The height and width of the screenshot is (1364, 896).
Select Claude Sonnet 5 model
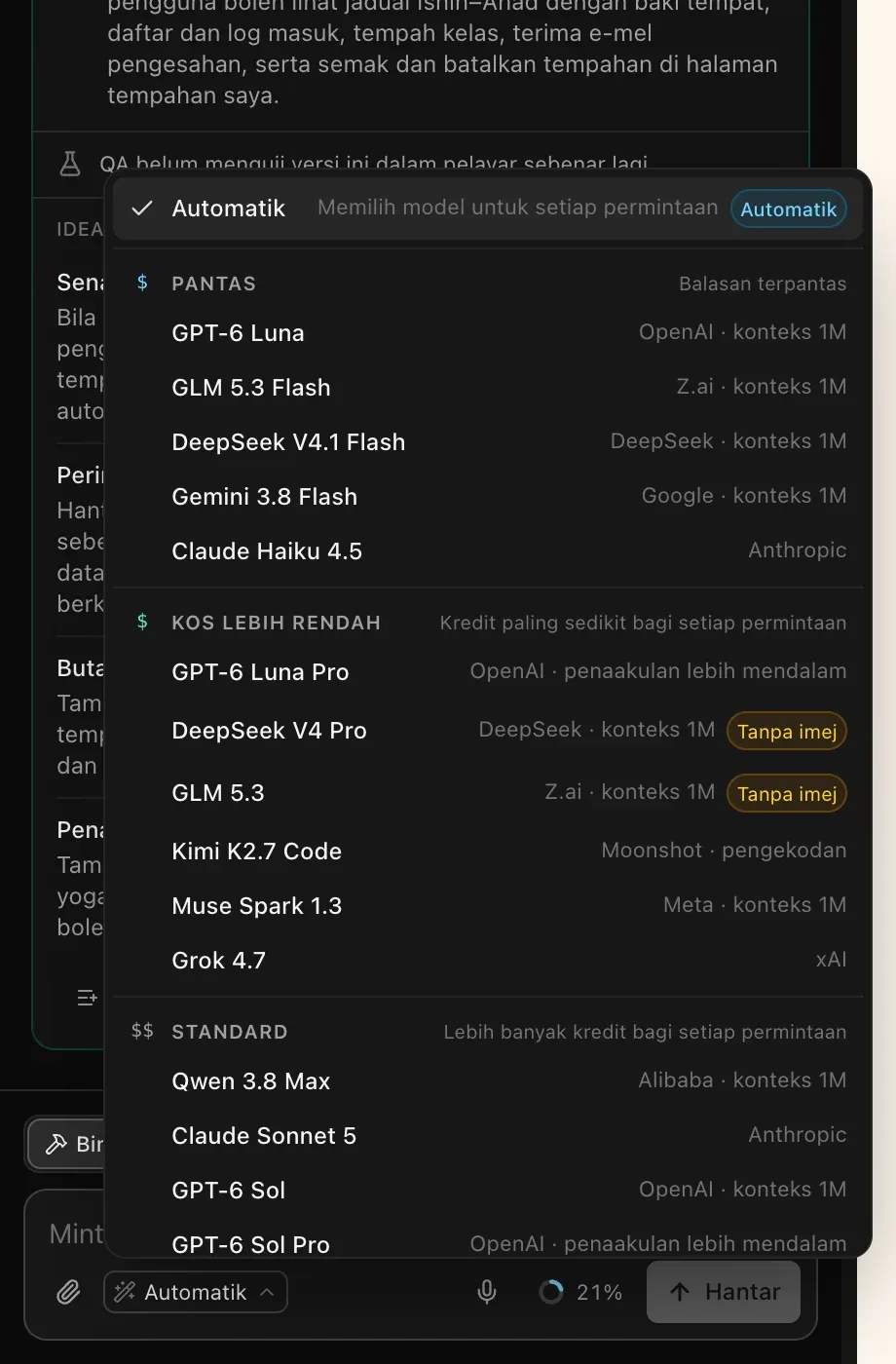(x=488, y=1136)
